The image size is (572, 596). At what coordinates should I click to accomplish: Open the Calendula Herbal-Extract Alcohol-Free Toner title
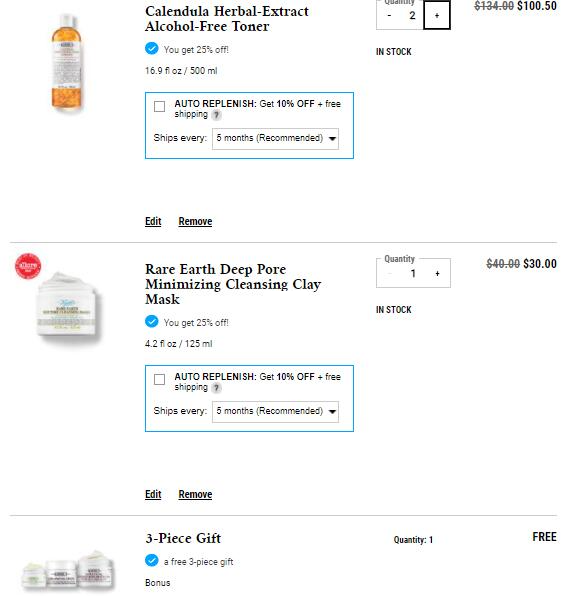coord(227,19)
